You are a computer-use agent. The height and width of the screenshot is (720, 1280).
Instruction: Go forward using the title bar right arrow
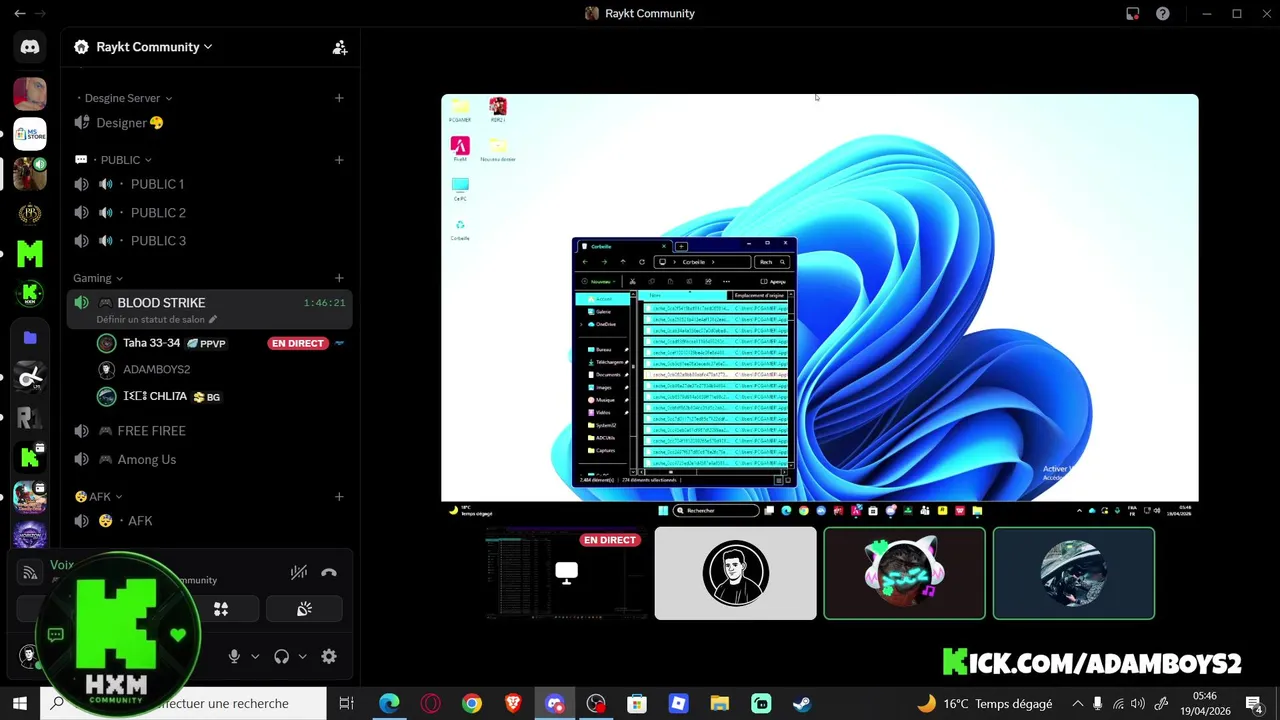[x=40, y=13]
